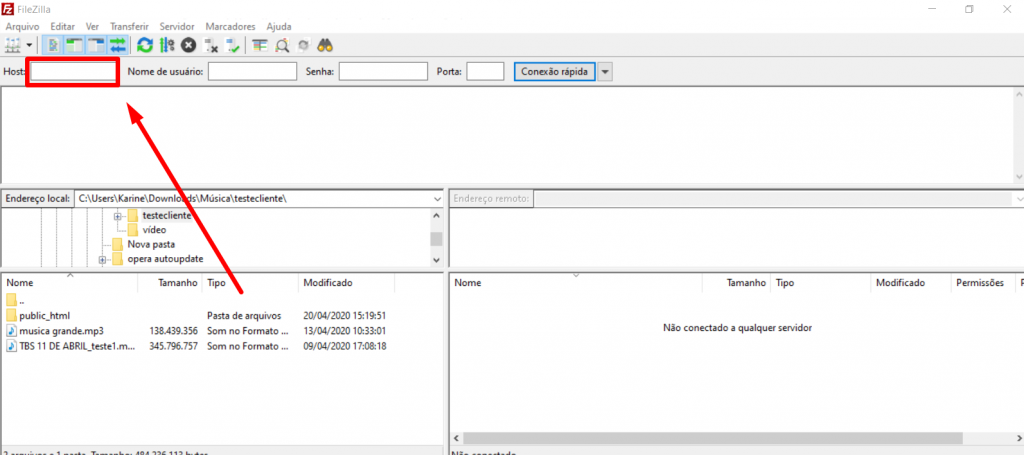
Task: Click date 13/04/2020 10:33:01
Action: coord(344,331)
